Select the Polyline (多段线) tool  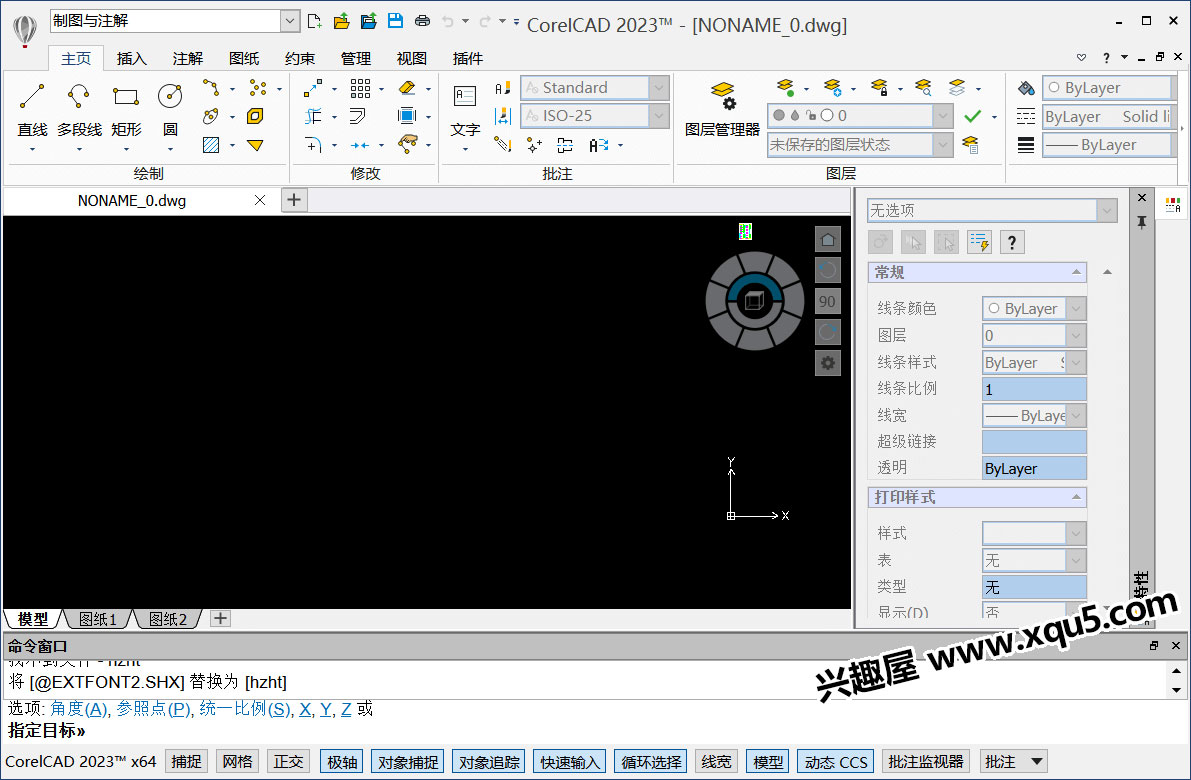[79, 109]
